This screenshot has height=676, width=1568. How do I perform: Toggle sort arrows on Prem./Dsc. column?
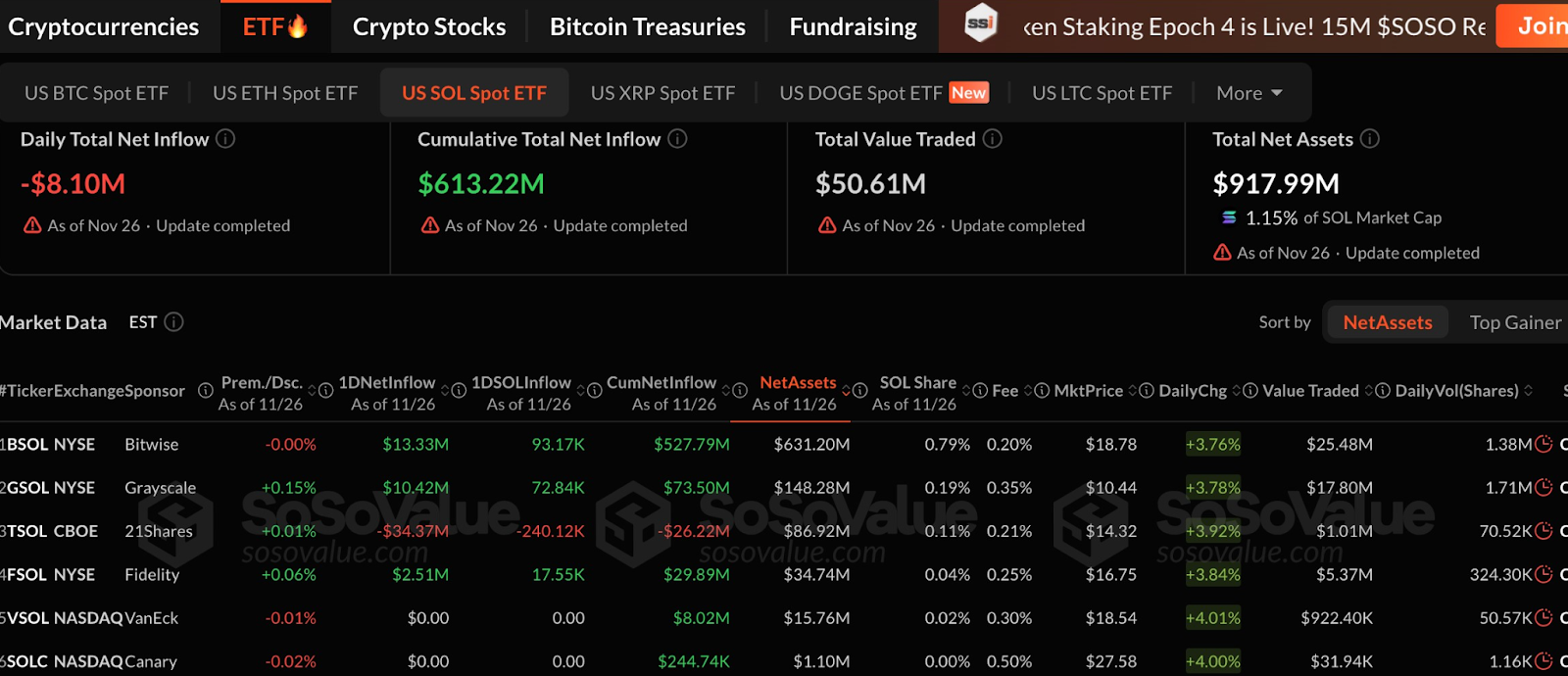313,391
